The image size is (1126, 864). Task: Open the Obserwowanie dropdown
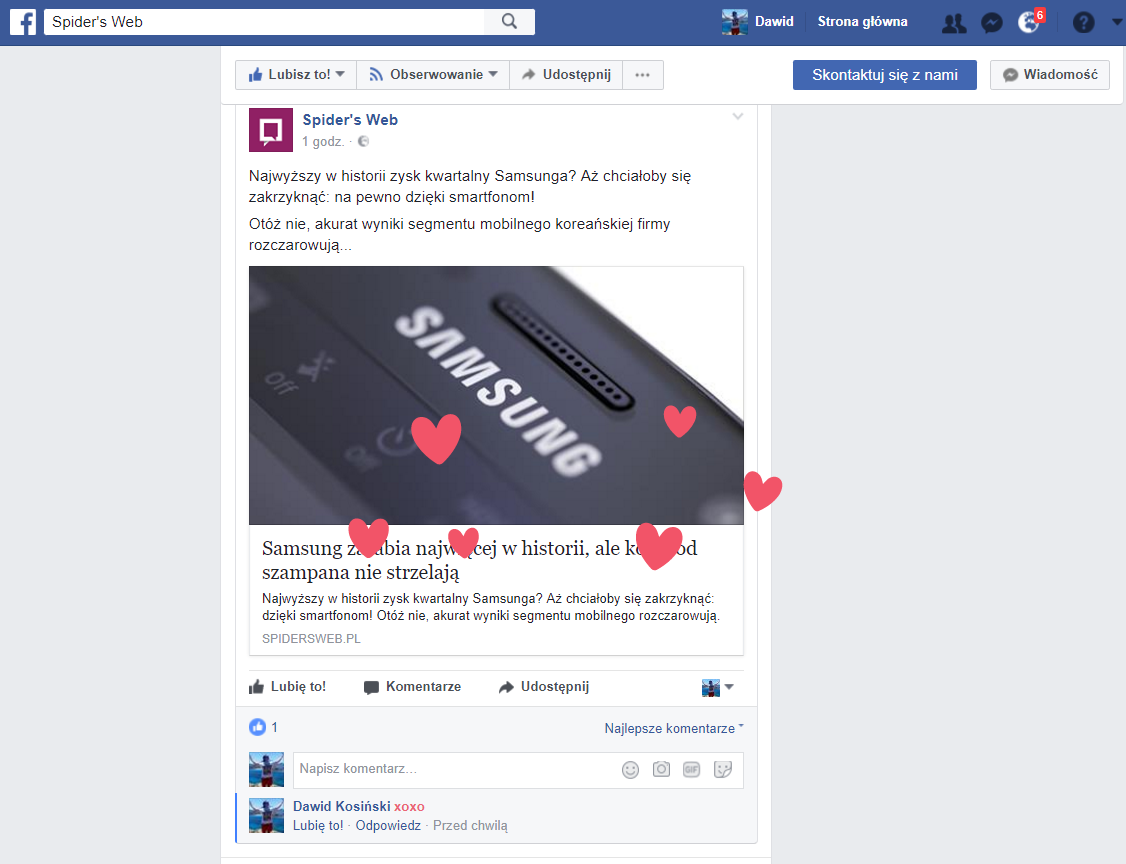click(433, 75)
